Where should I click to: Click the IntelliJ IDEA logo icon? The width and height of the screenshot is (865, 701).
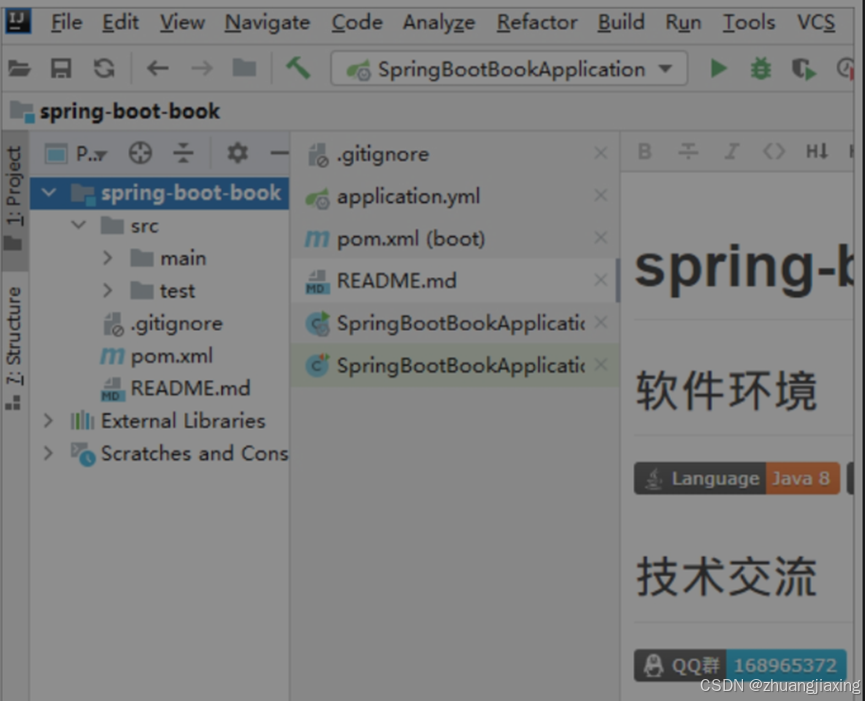[x=18, y=21]
